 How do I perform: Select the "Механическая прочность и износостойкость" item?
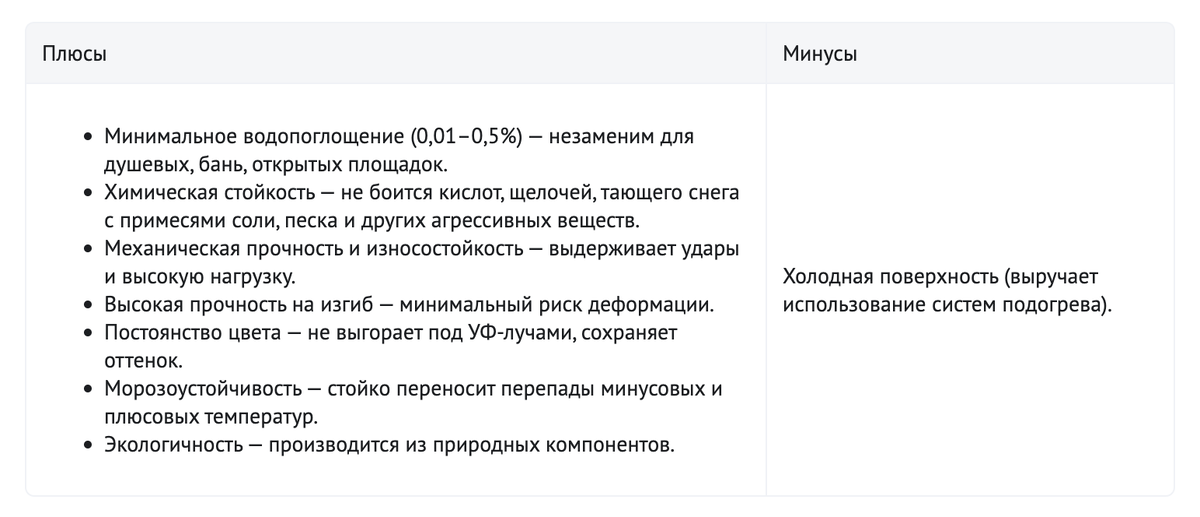click(421, 261)
